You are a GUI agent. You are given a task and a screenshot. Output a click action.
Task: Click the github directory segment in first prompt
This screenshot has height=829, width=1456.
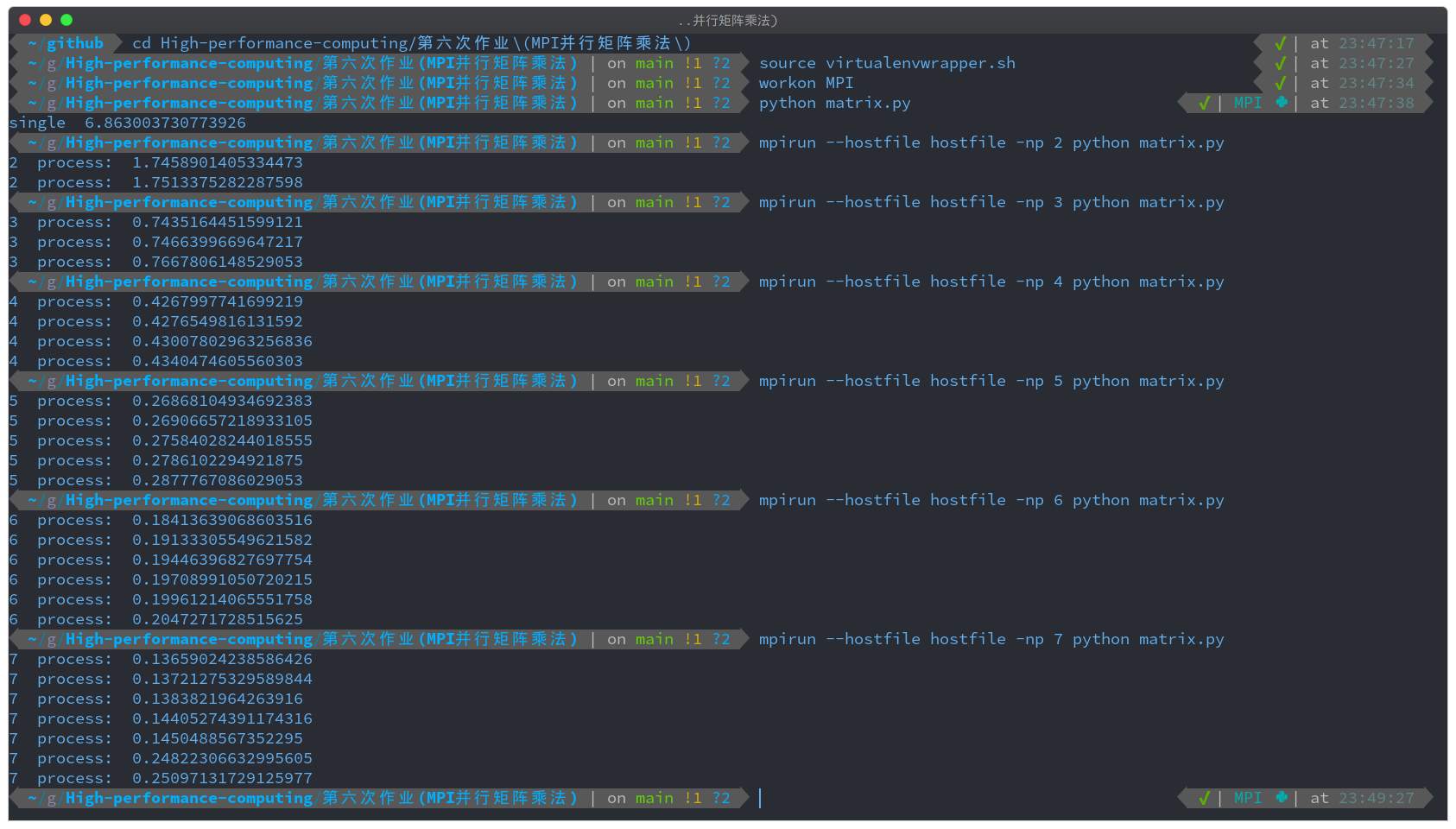tap(74, 43)
